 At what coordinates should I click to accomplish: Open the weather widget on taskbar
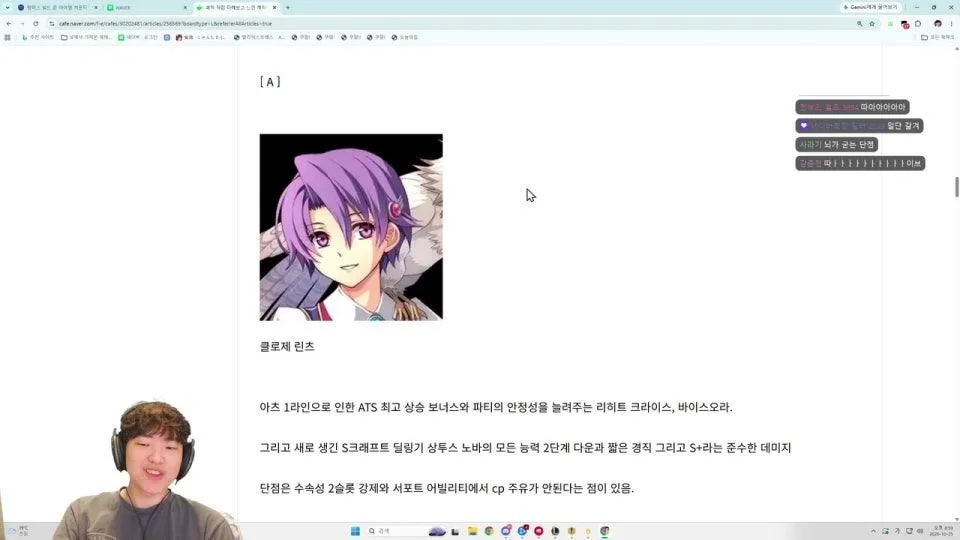tap(18, 531)
